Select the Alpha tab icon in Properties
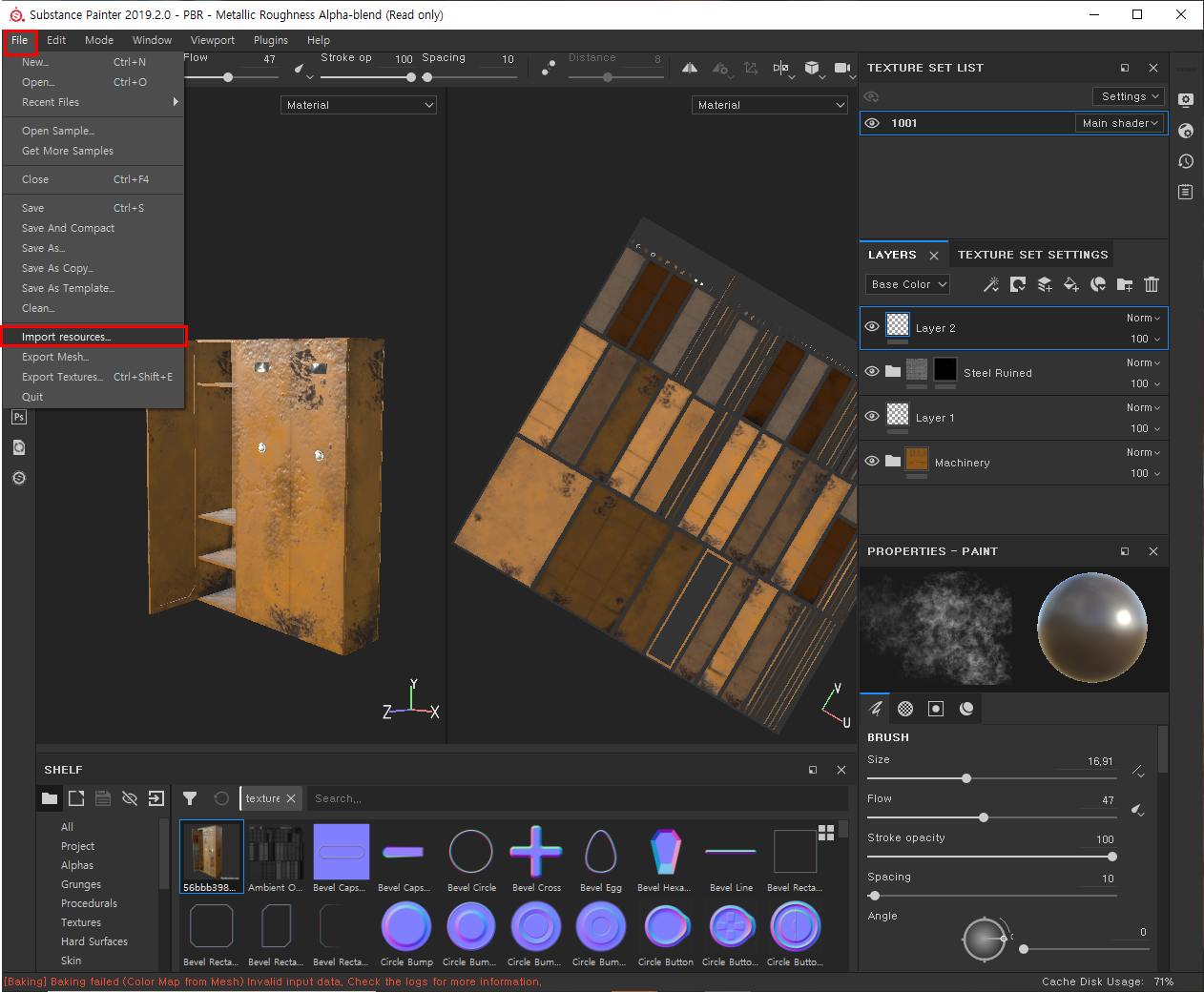This screenshot has width=1204, height=992. [x=905, y=708]
